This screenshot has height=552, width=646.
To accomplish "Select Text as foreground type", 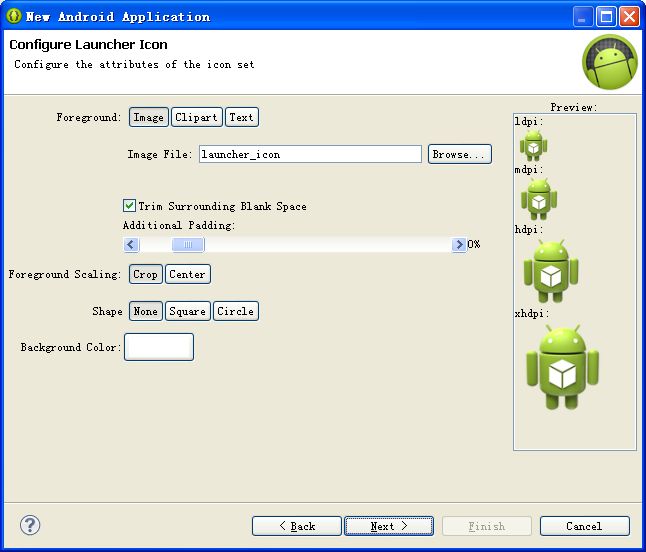I will click(241, 117).
